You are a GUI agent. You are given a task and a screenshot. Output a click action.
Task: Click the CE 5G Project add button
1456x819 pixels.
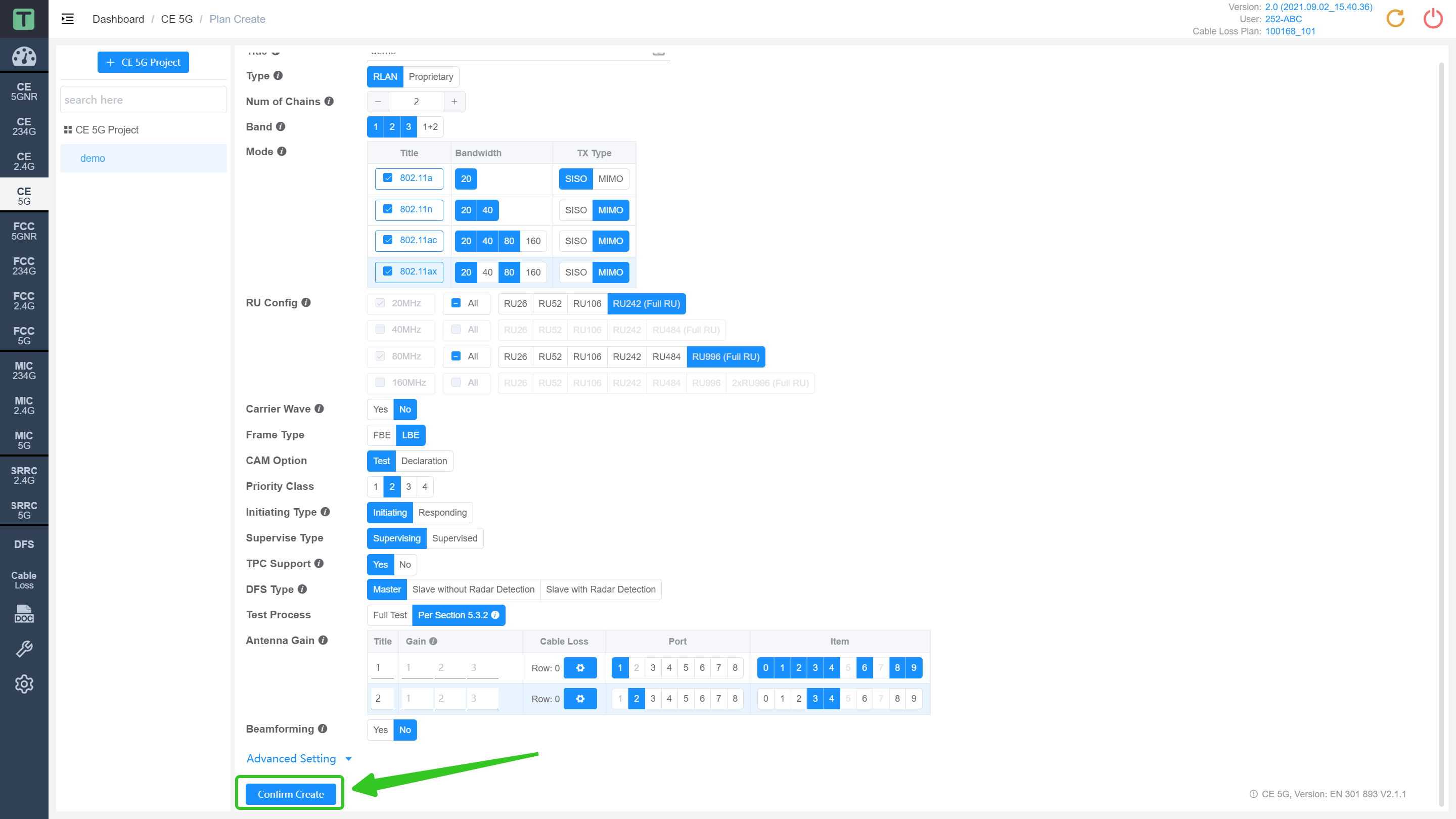(x=143, y=61)
